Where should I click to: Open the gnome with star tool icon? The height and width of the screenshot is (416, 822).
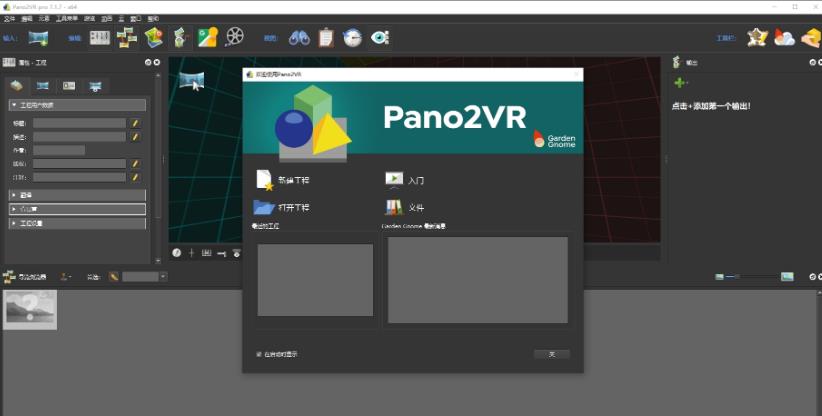coord(758,38)
